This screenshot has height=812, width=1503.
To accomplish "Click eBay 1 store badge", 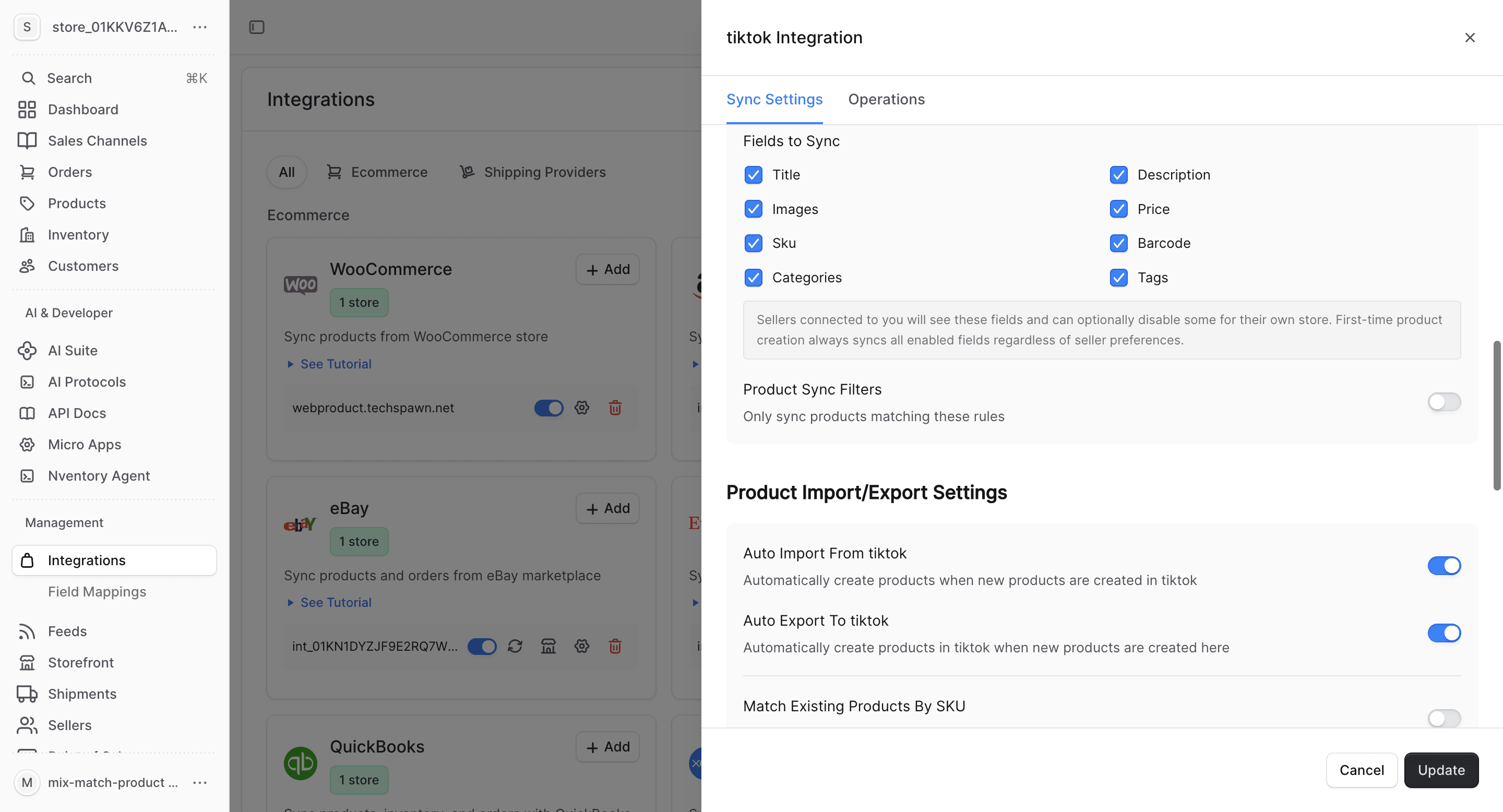I will (x=359, y=541).
